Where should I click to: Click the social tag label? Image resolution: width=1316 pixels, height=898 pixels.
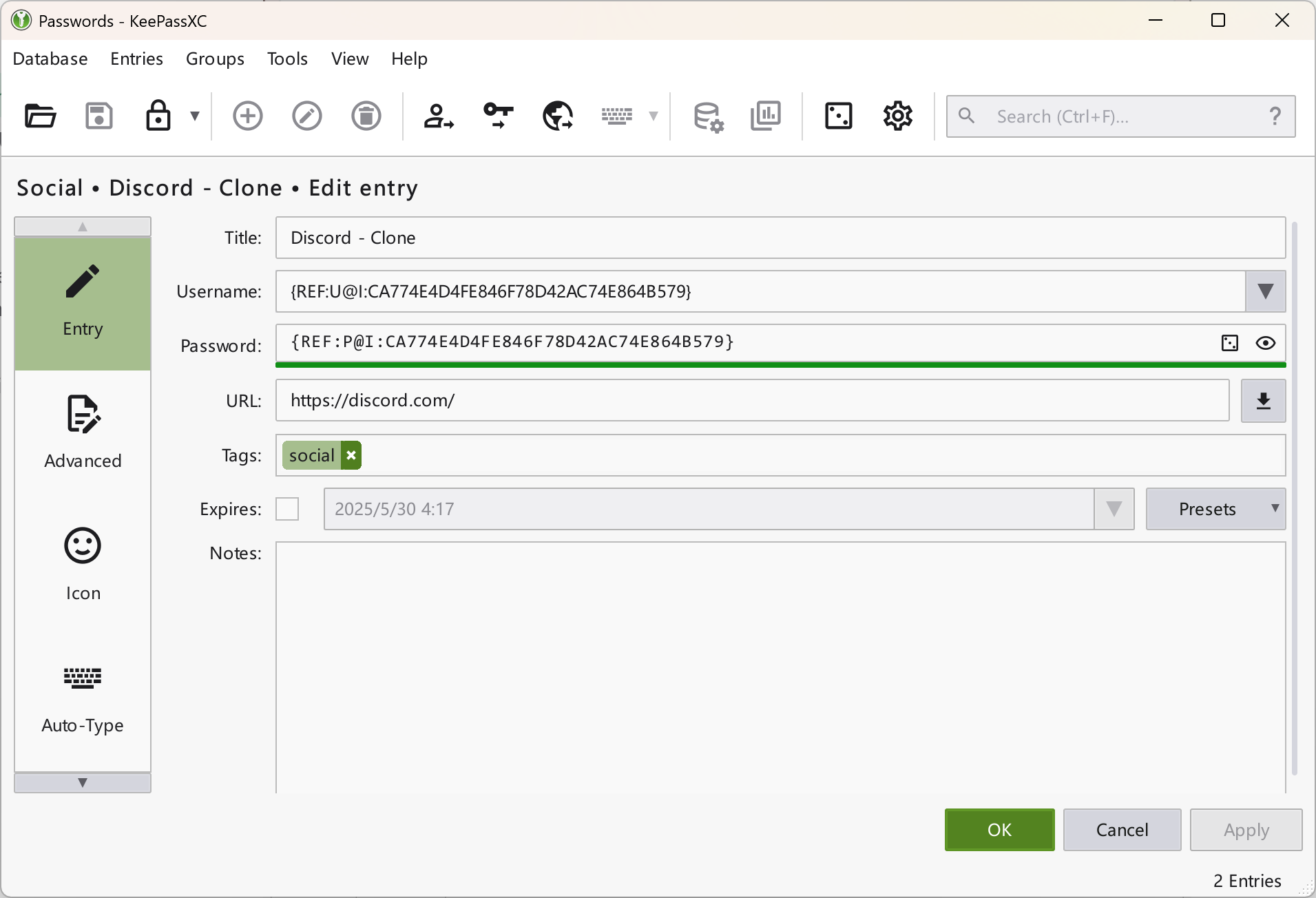(312, 455)
